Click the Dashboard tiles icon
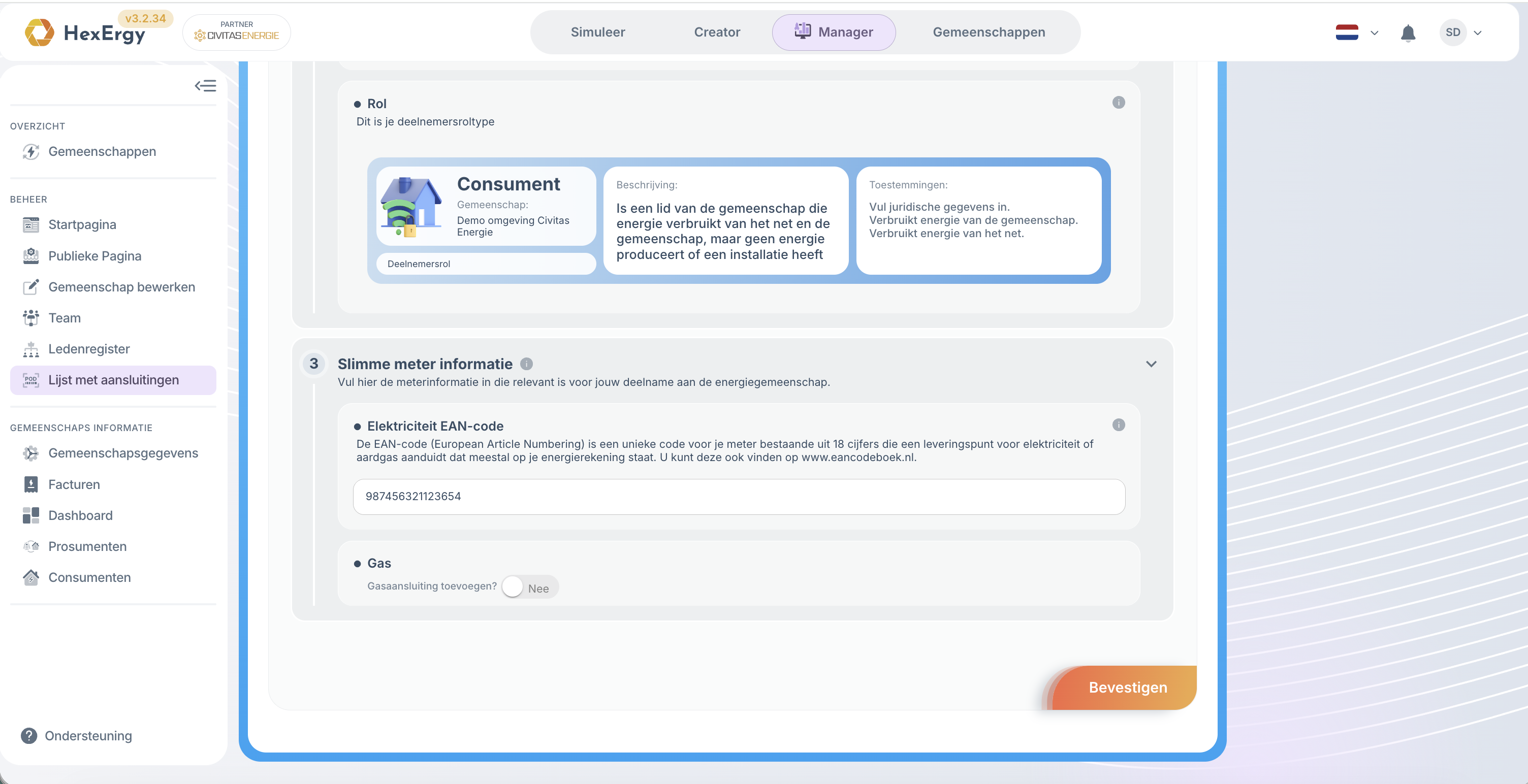 pos(31,515)
